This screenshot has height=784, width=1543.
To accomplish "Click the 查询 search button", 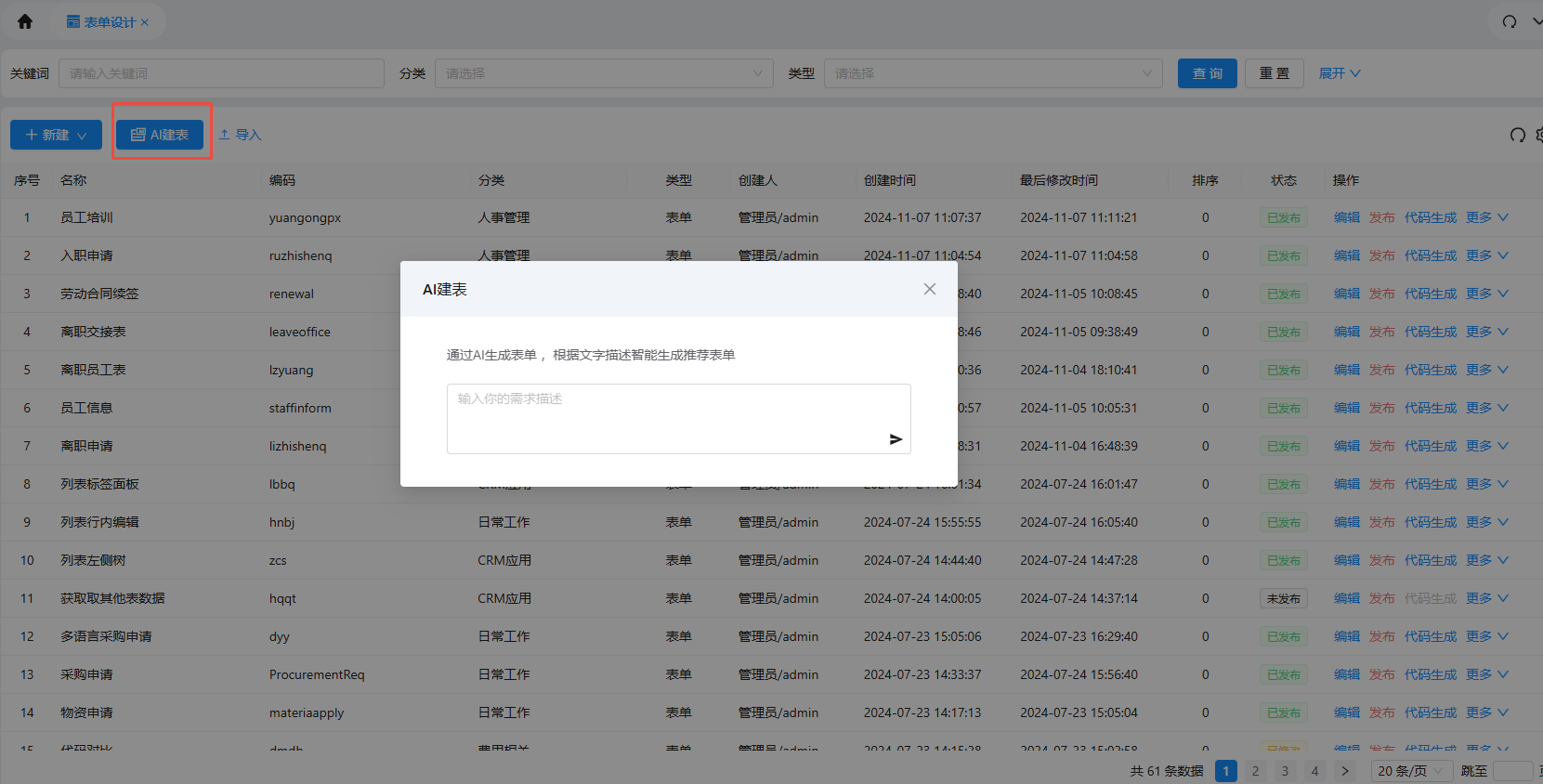I will pos(1207,73).
